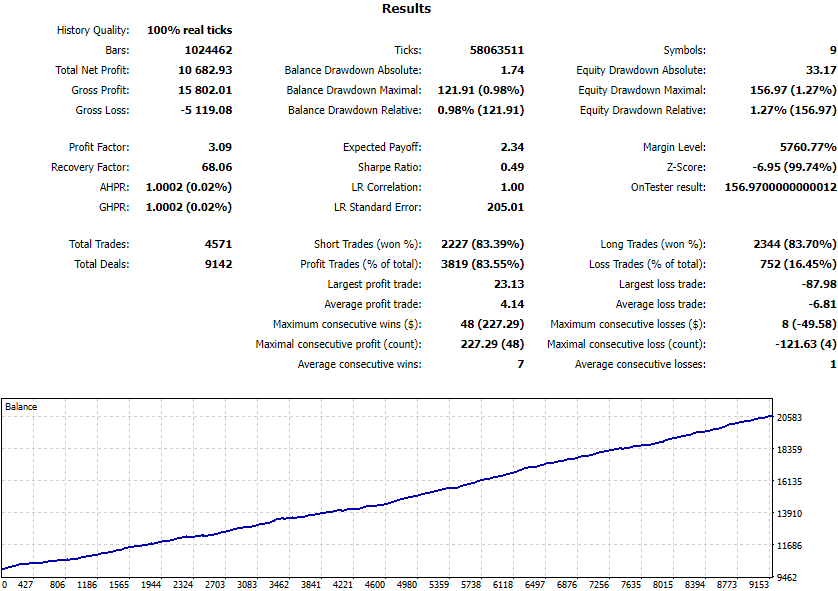Select Sharpe Ratio value 0.49
This screenshot has height=591, width=838.
pos(513,167)
